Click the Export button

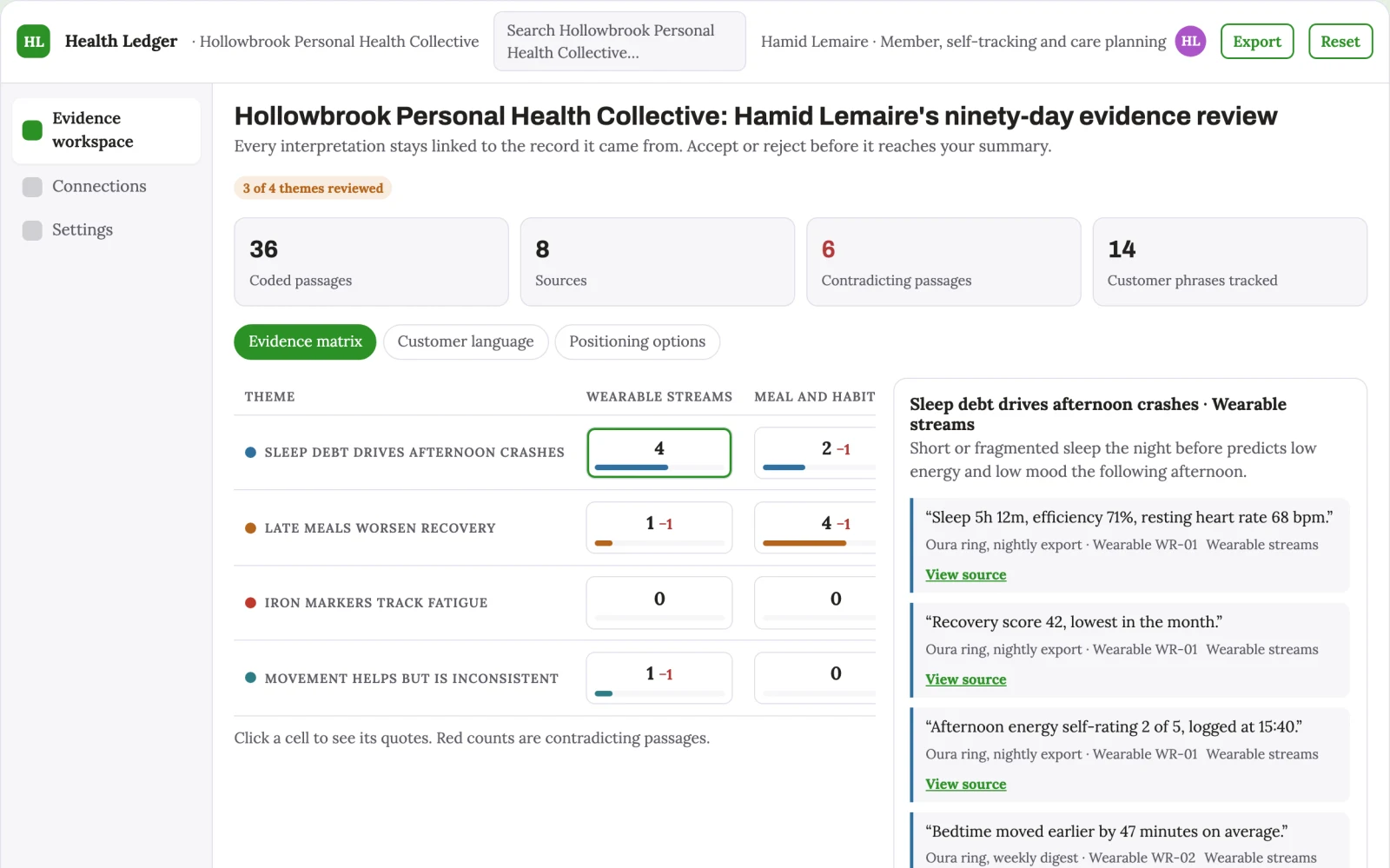pos(1257,42)
